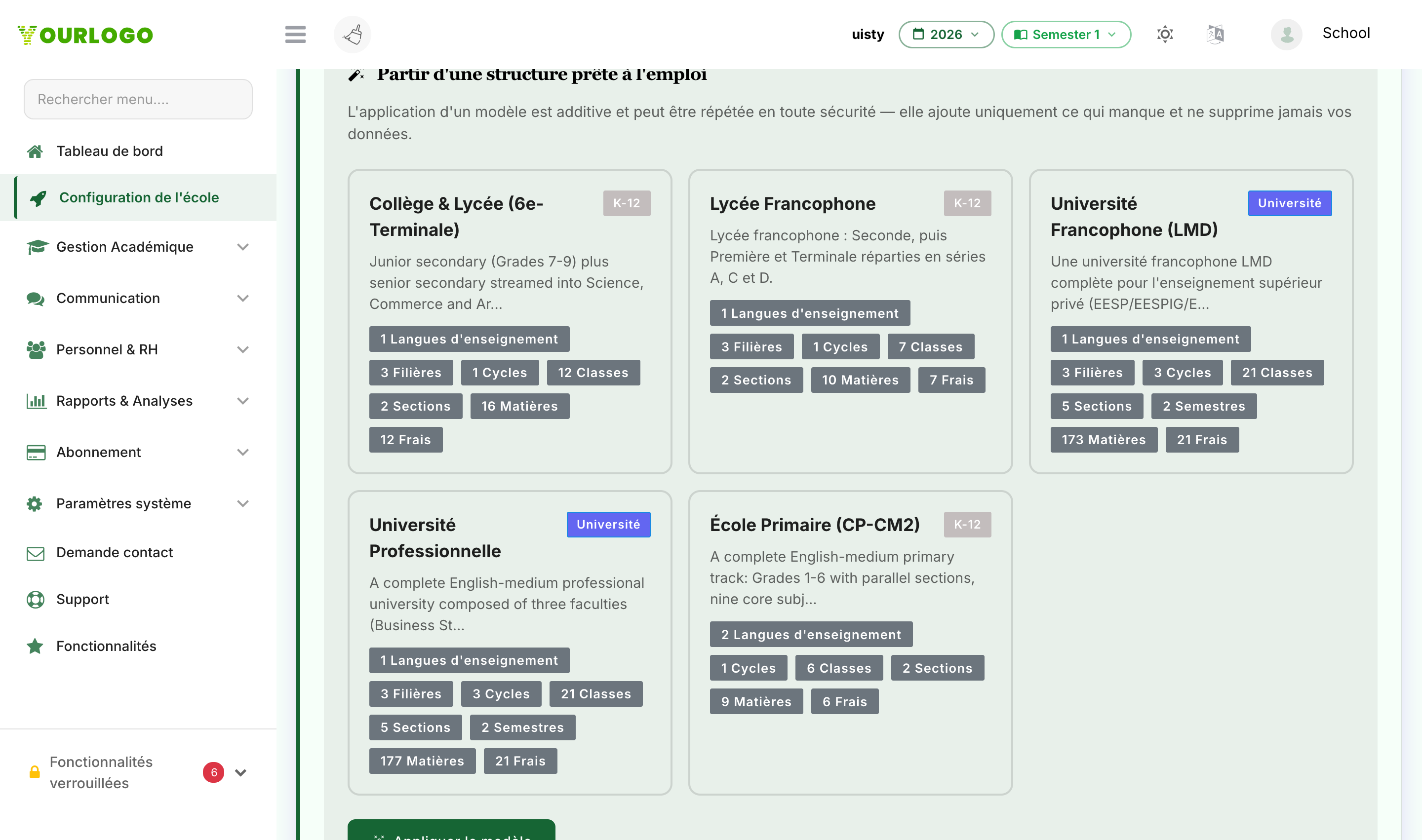Click the School username label

click(x=1346, y=33)
